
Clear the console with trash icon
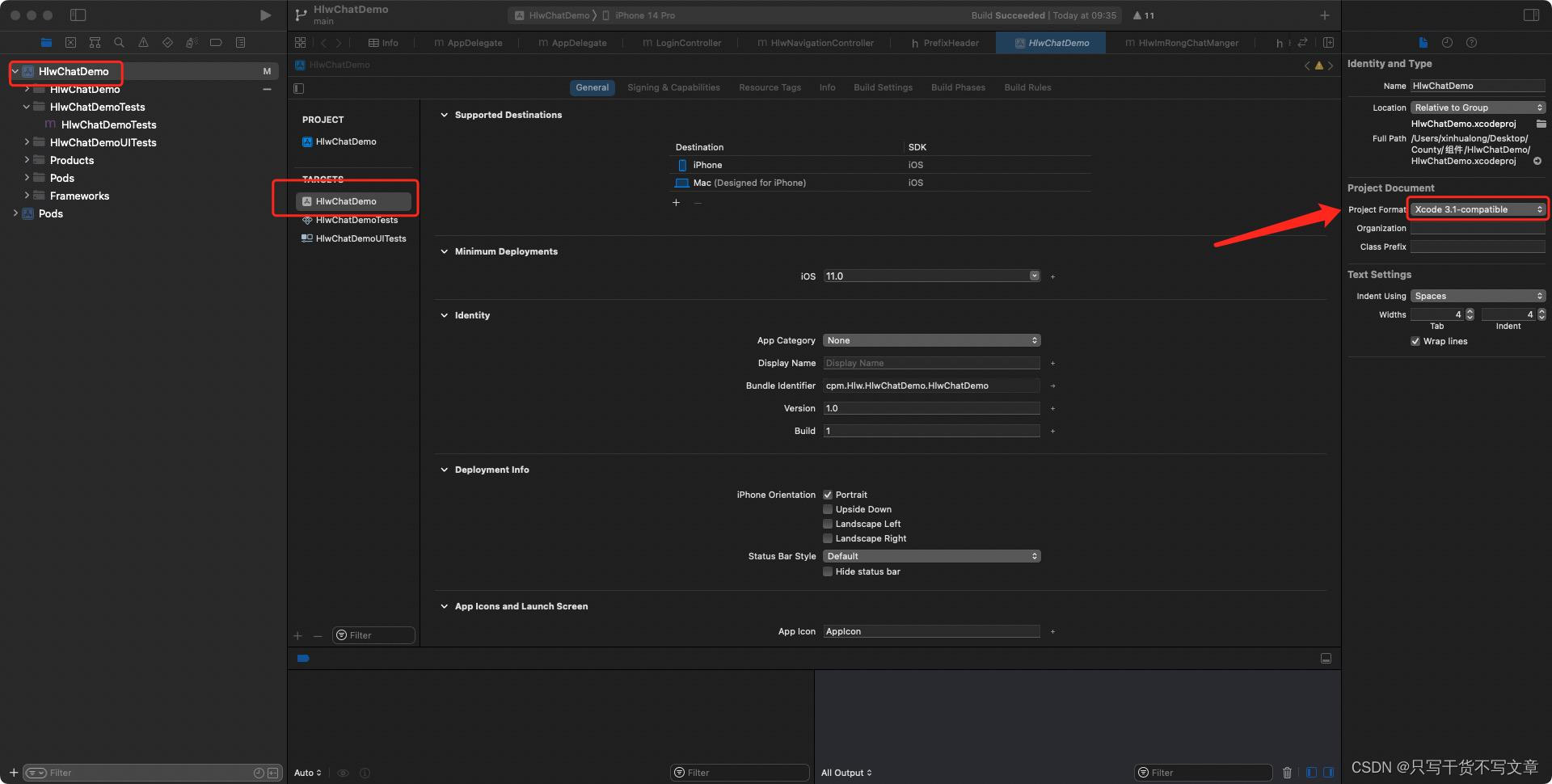click(x=1287, y=773)
